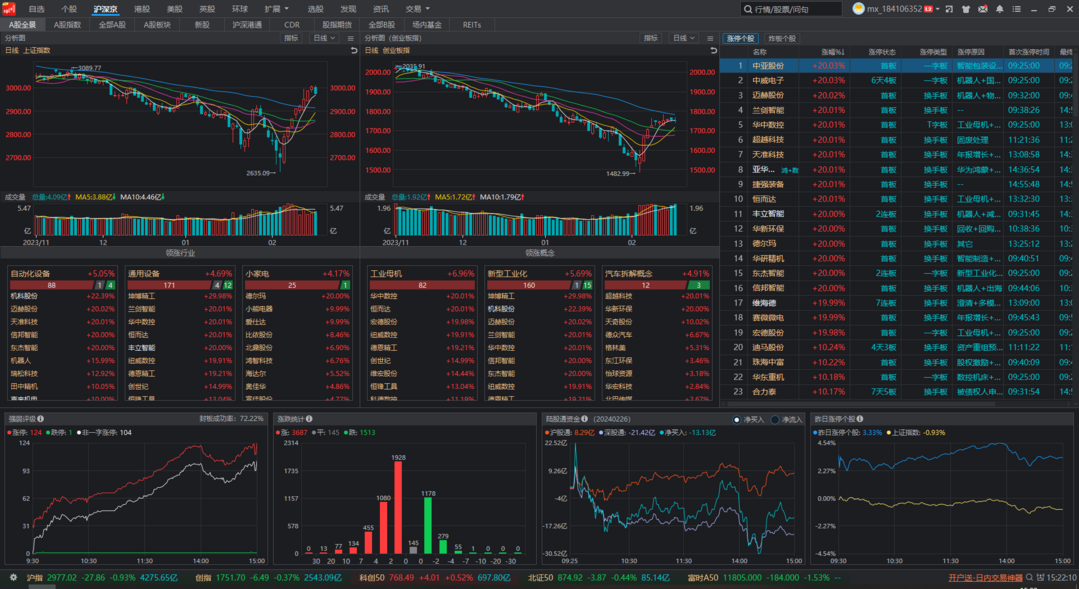Toggle 非一字涨停 legend item
This screenshot has height=589, width=1079.
point(105,432)
